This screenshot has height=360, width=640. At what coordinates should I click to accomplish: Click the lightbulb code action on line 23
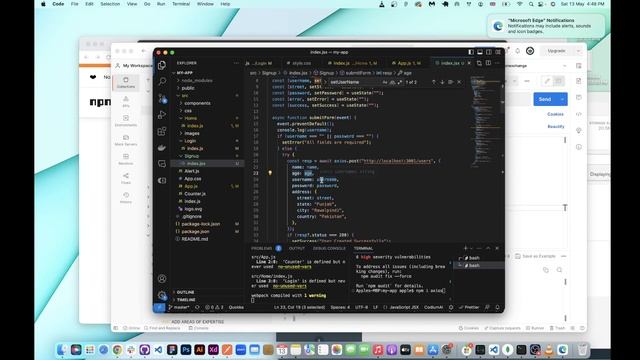270,173
